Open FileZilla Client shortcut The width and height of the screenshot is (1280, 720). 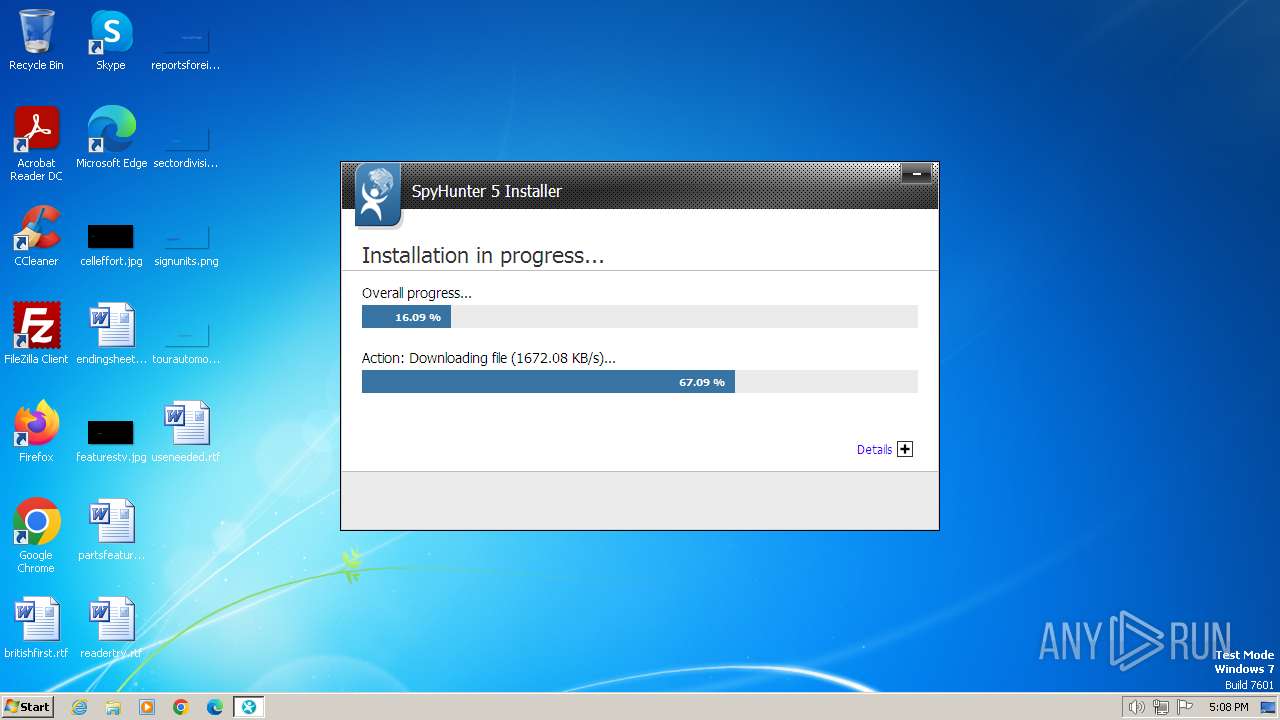[36, 334]
